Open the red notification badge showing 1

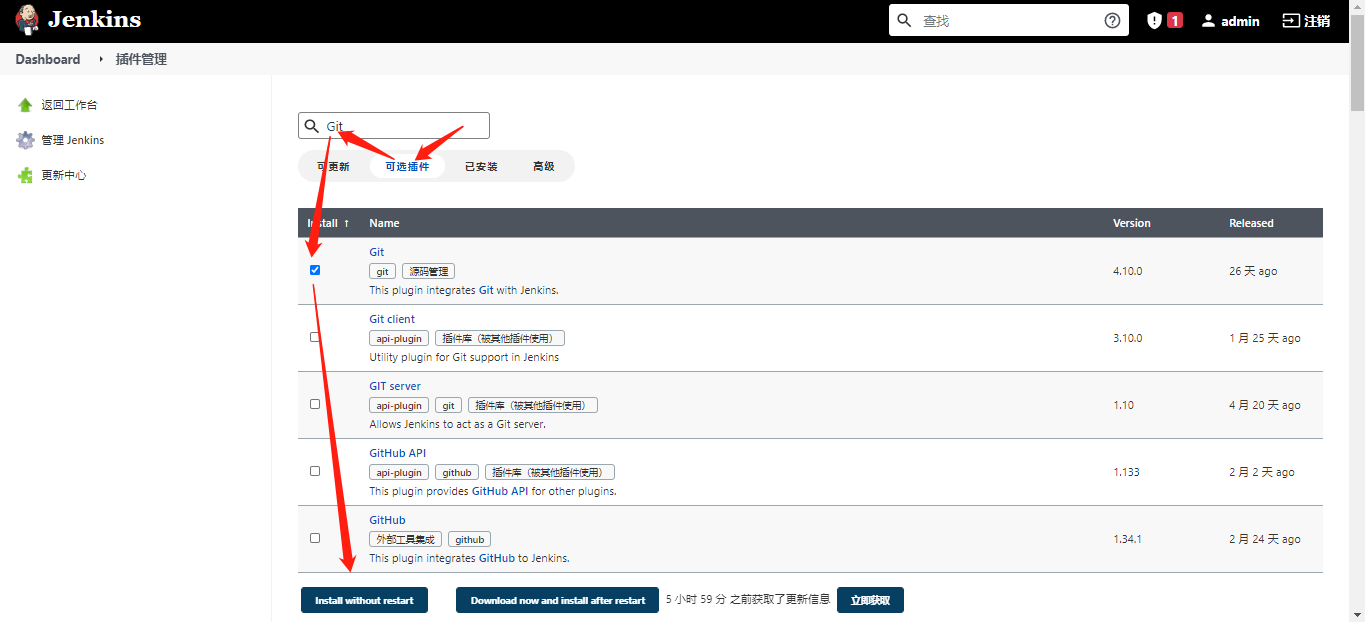(x=1175, y=20)
